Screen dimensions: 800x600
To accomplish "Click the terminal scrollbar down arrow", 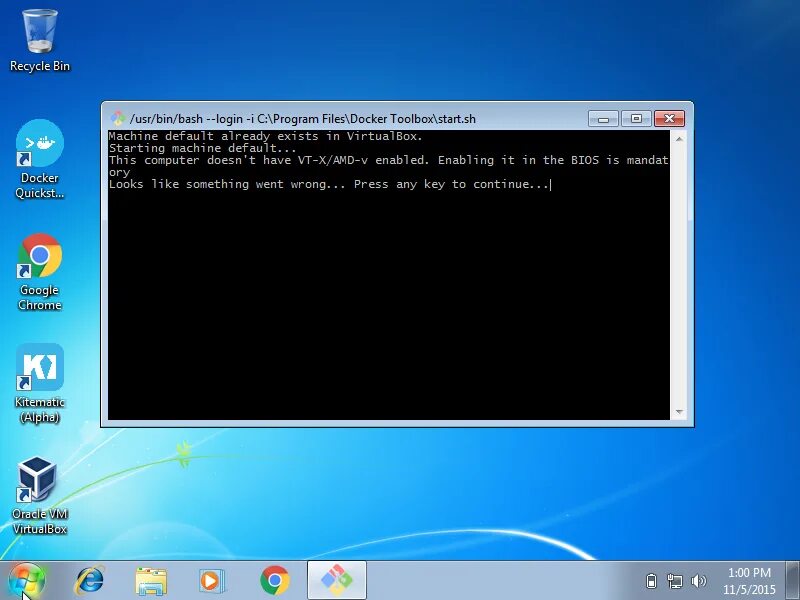I will click(679, 412).
